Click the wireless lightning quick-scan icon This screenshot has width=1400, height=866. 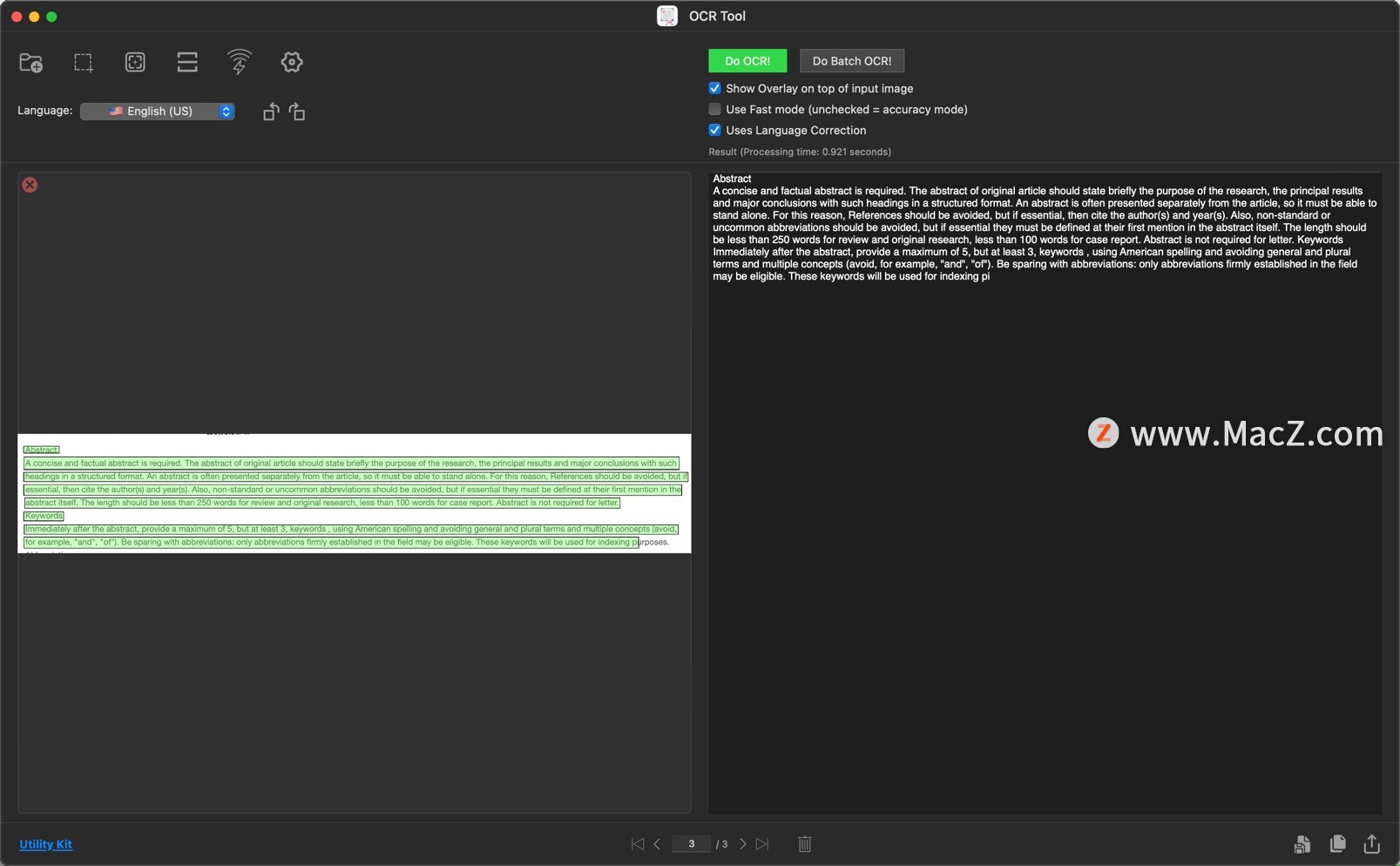240,62
